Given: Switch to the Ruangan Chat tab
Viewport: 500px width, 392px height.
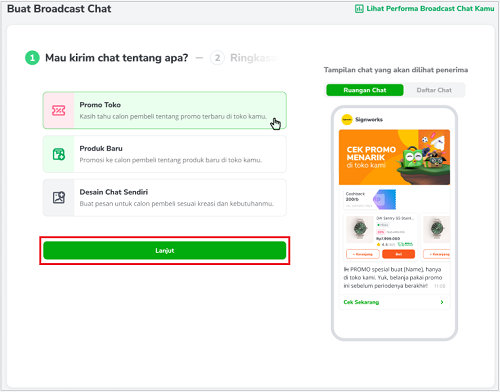Looking at the screenshot, I should 365,90.
